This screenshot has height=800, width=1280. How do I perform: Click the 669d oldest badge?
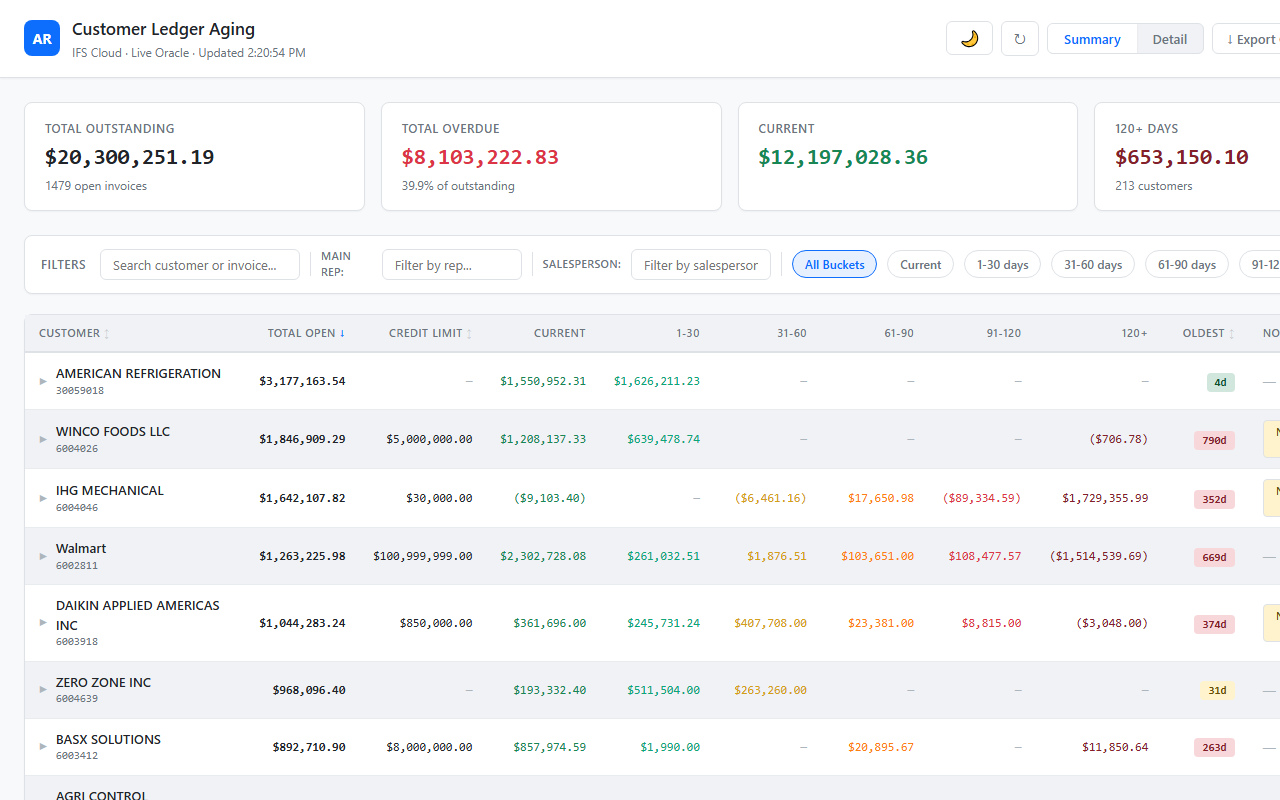click(1214, 557)
